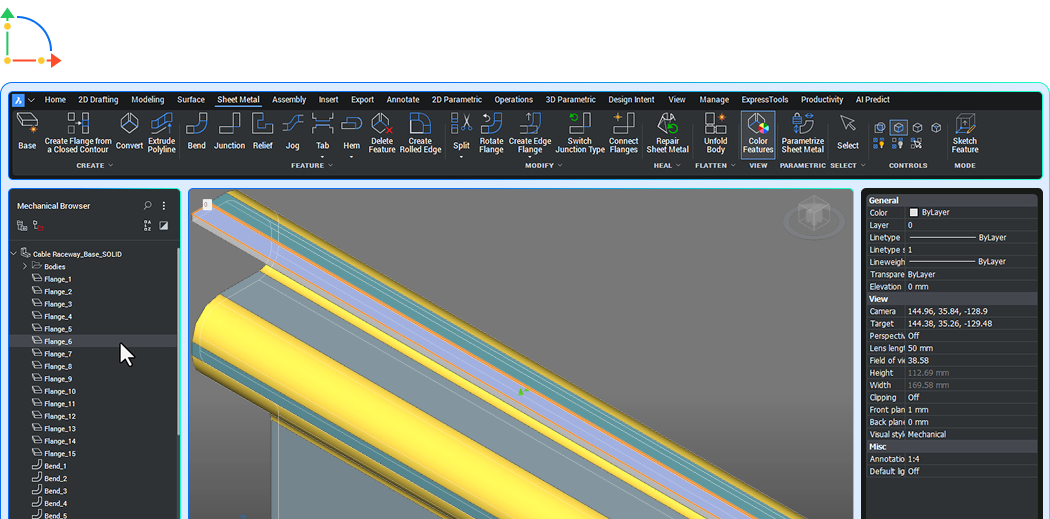Image resolution: width=1050 pixels, height=519 pixels.
Task: Switch to the Design Intent tab
Action: coord(631,100)
